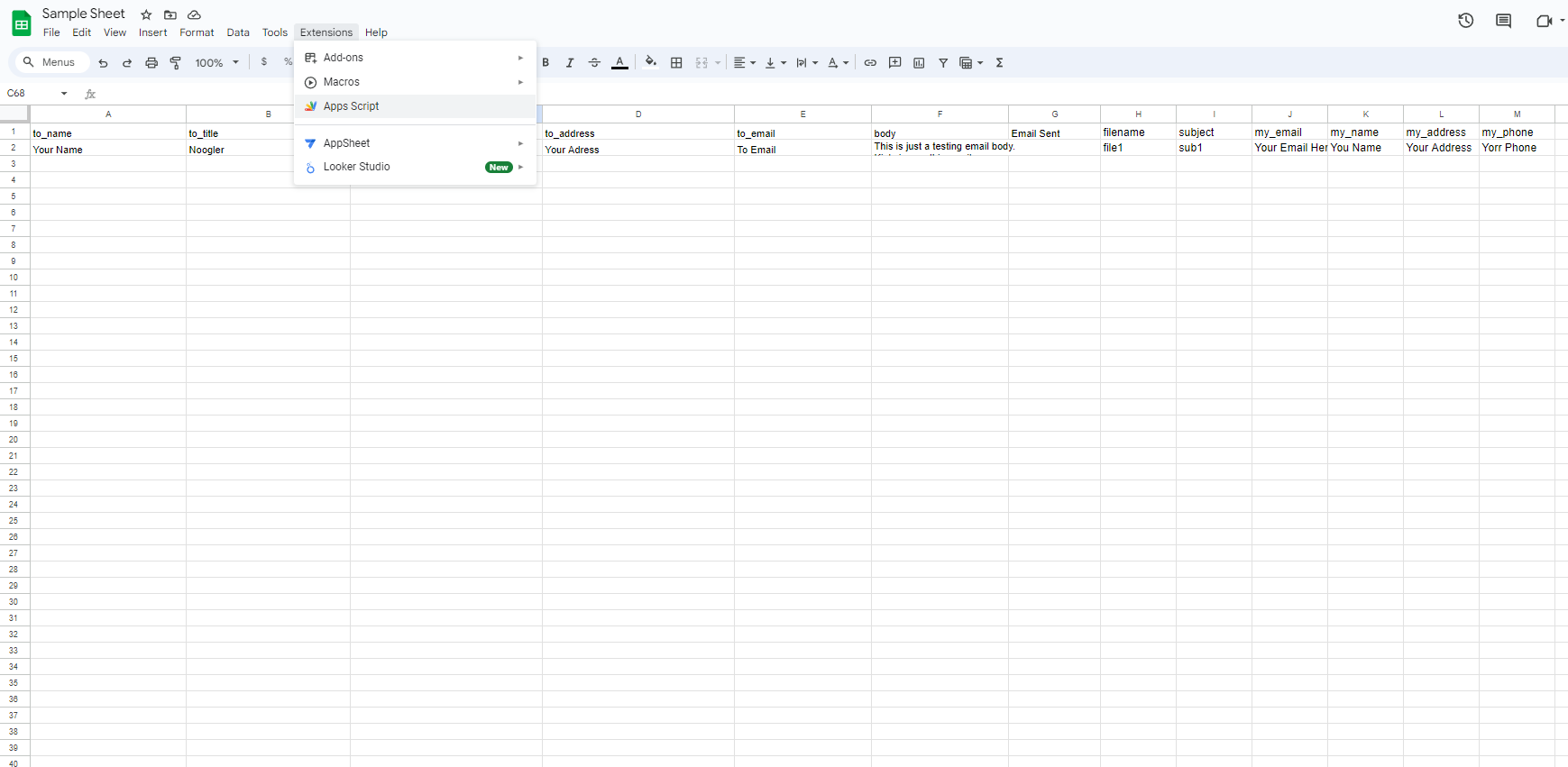This screenshot has width=1568, height=767.
Task: Open the Google Sheets home icon
Action: (21, 23)
